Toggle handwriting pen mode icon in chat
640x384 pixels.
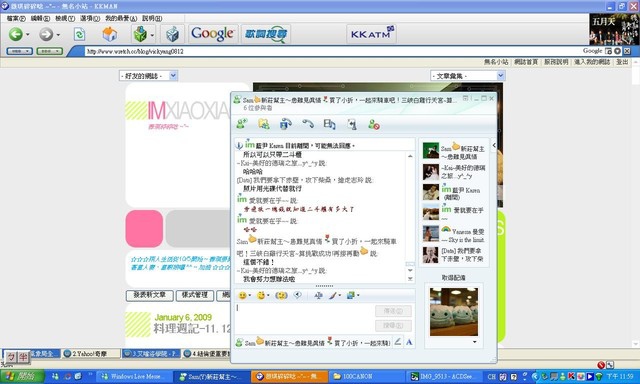pos(398,342)
